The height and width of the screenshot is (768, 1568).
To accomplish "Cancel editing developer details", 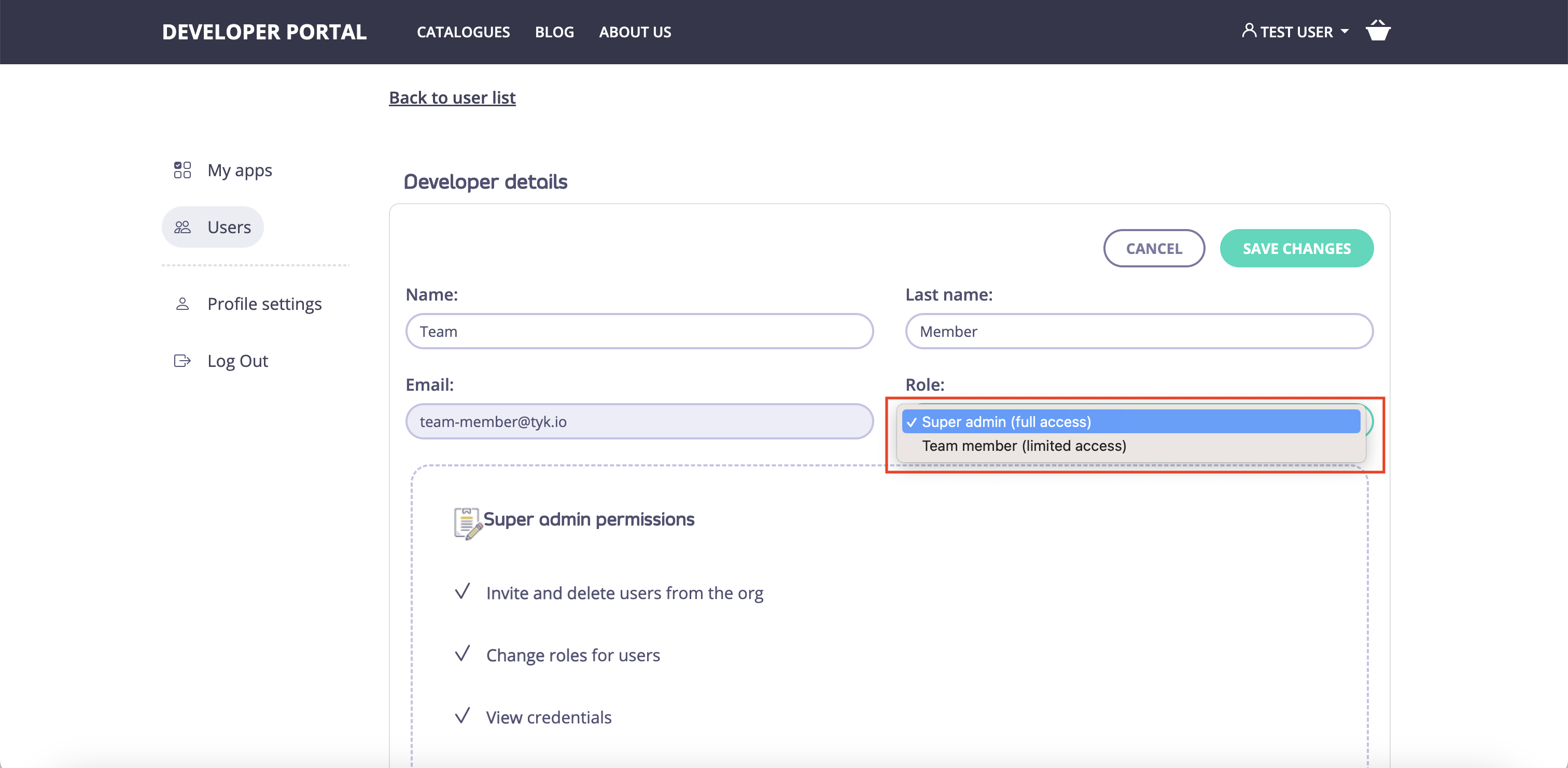I will 1154,248.
